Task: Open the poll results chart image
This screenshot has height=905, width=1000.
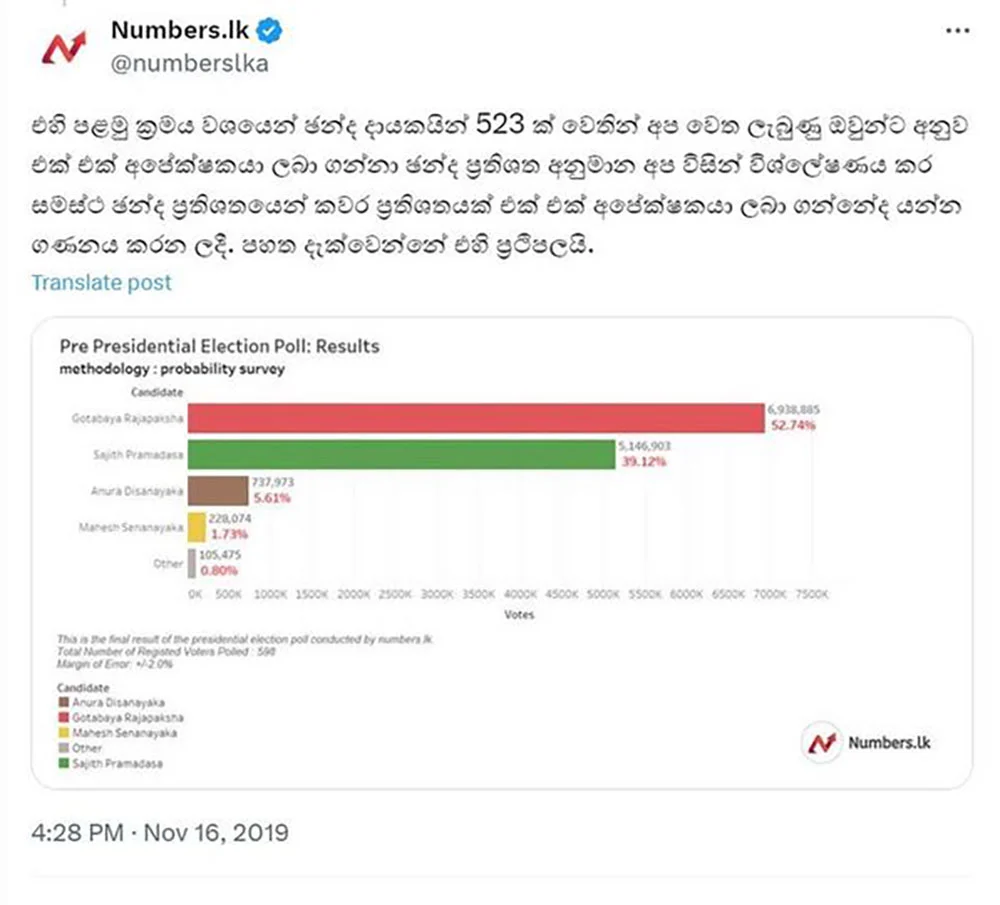Action: coord(501,553)
